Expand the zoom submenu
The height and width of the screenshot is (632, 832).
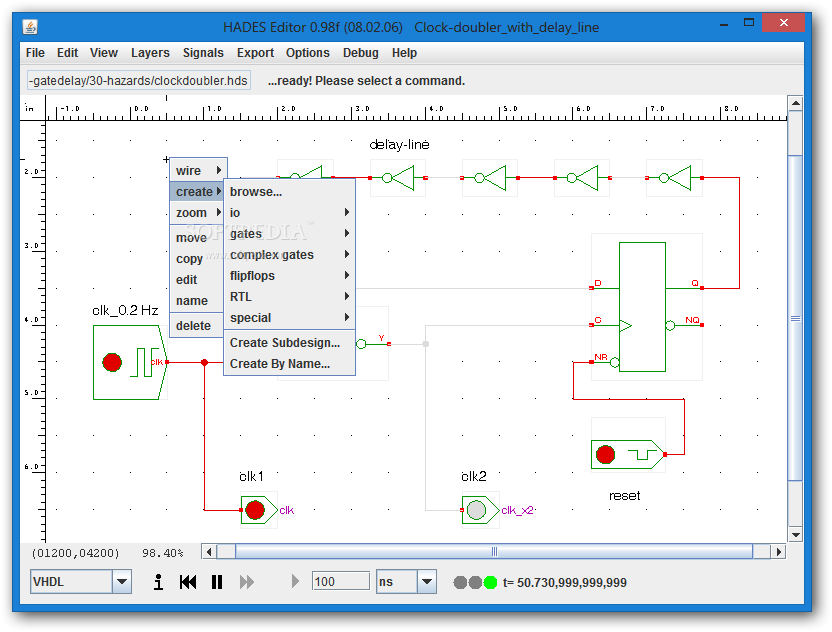coord(198,213)
